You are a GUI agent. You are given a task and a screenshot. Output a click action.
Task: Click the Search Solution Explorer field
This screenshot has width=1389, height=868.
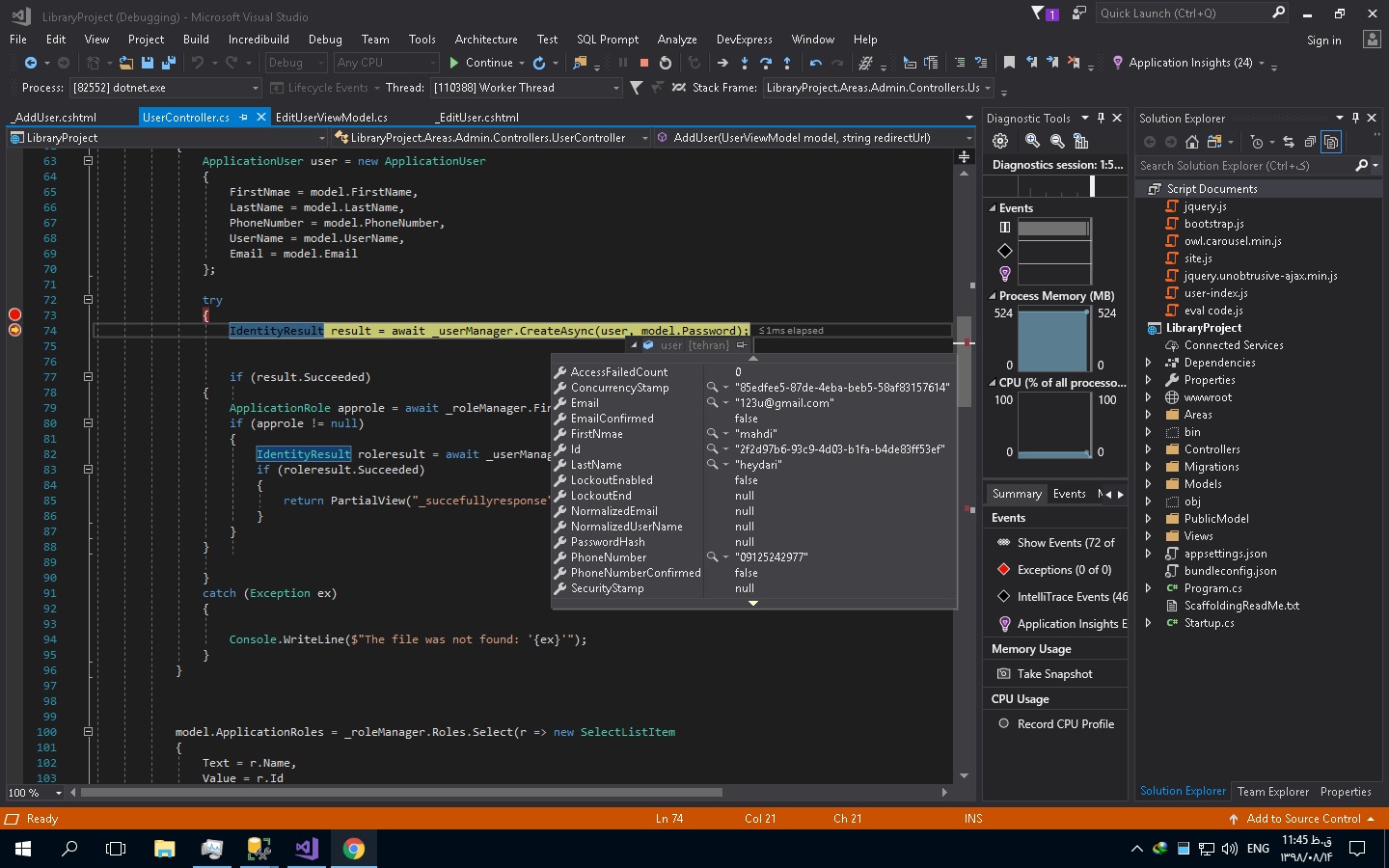[1244, 166]
